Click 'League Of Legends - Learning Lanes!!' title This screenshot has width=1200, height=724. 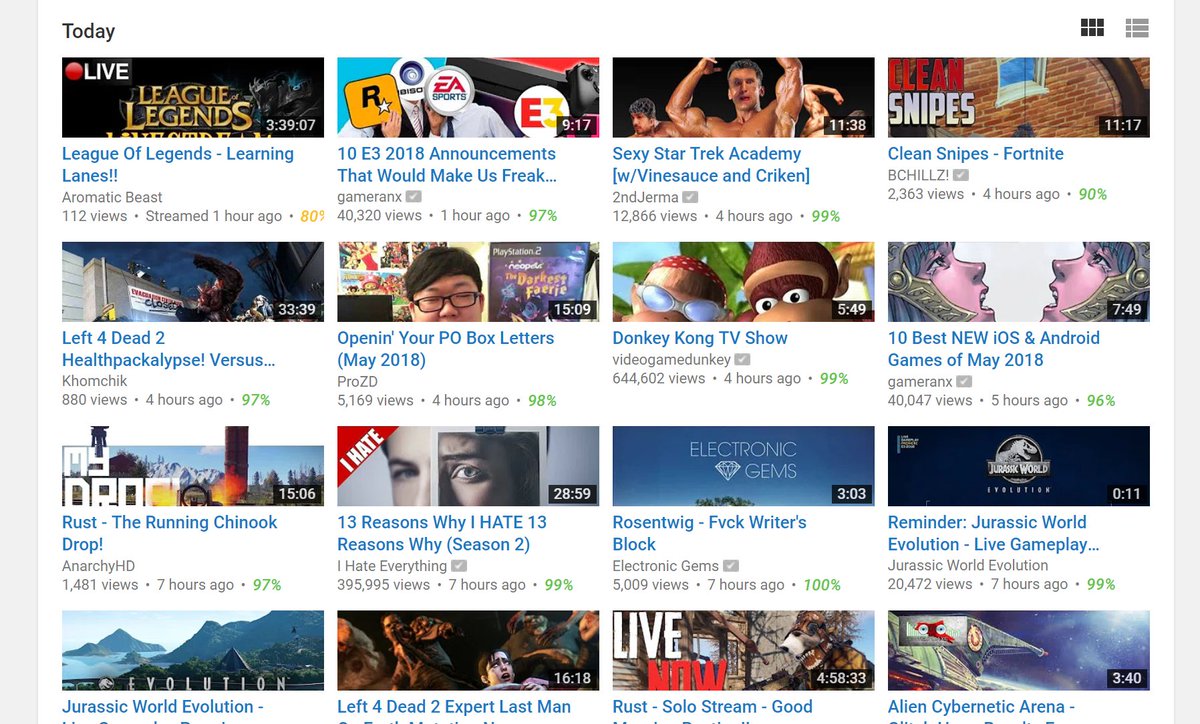click(x=178, y=165)
